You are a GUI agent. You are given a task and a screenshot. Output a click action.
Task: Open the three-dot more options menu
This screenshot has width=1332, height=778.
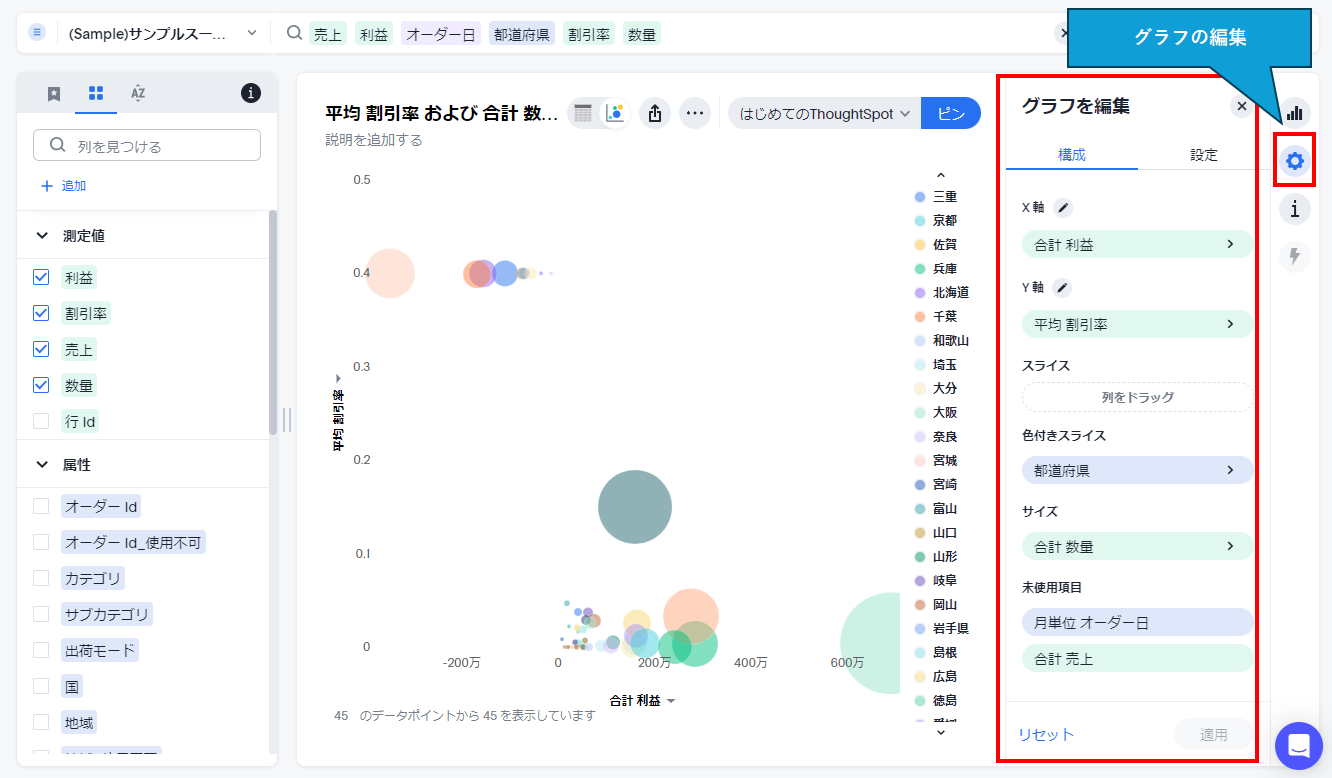[x=695, y=113]
